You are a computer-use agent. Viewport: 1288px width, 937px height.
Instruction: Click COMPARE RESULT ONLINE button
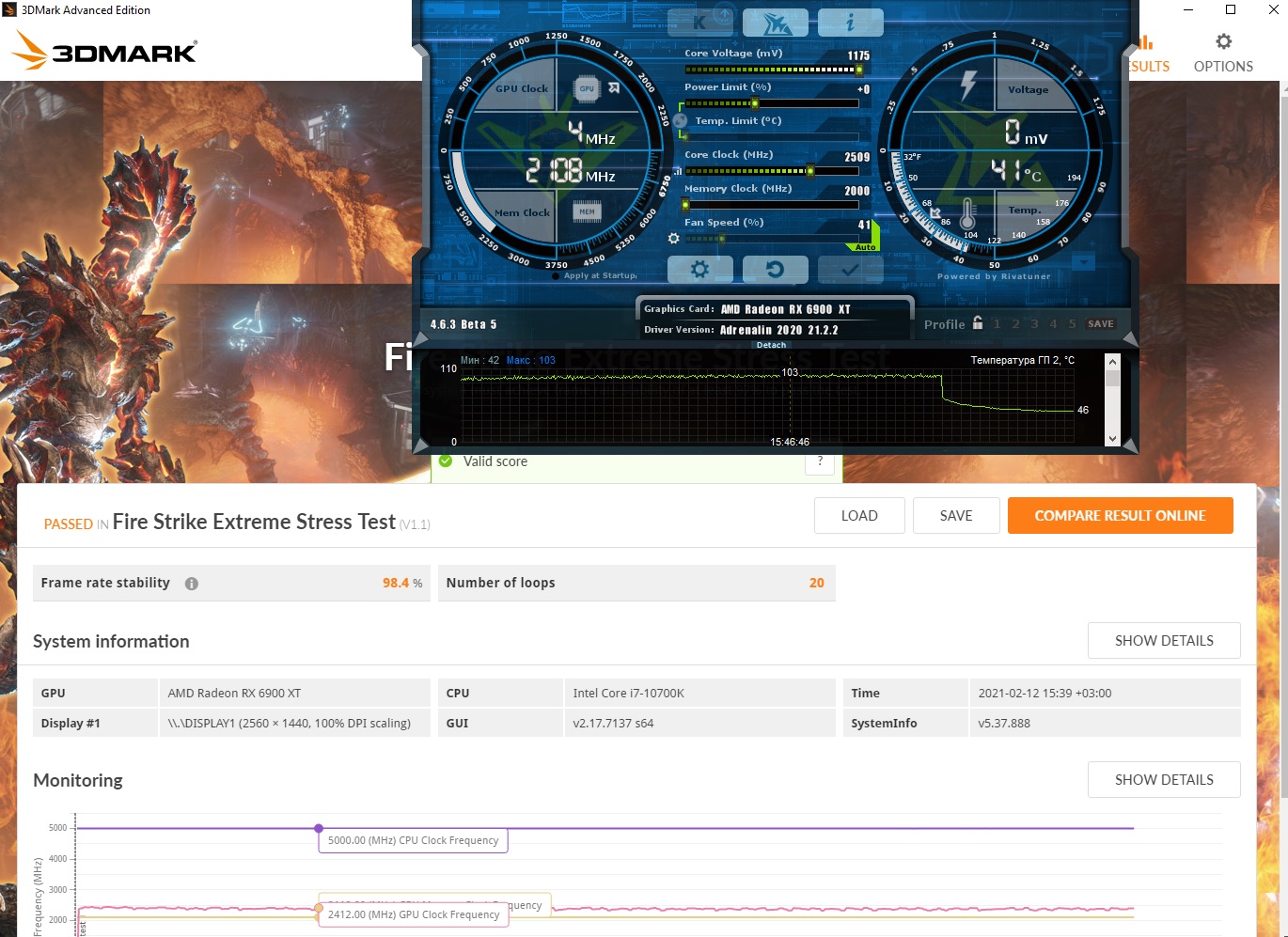[1120, 515]
